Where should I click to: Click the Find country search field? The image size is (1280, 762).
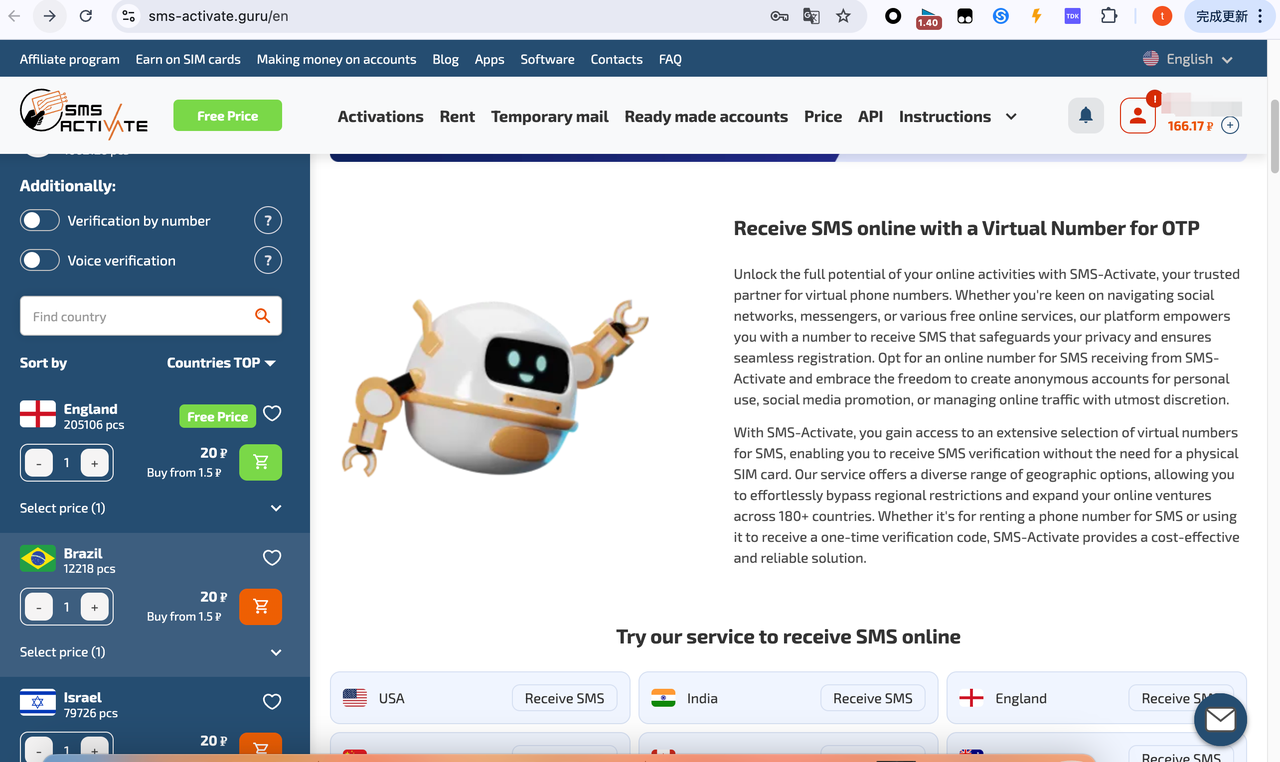point(151,316)
